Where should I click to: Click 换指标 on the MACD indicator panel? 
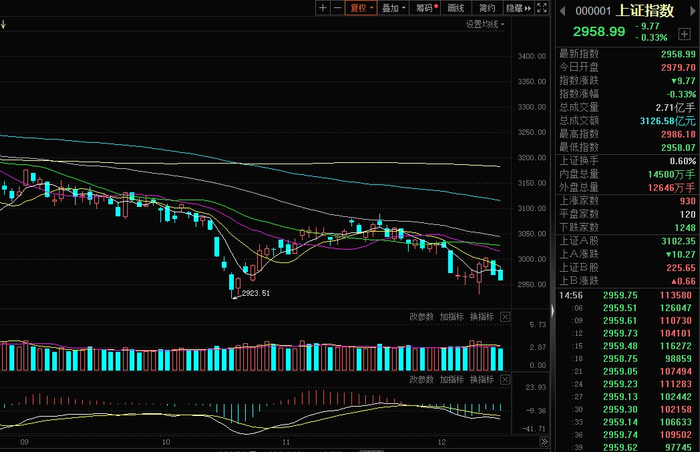[x=482, y=380]
